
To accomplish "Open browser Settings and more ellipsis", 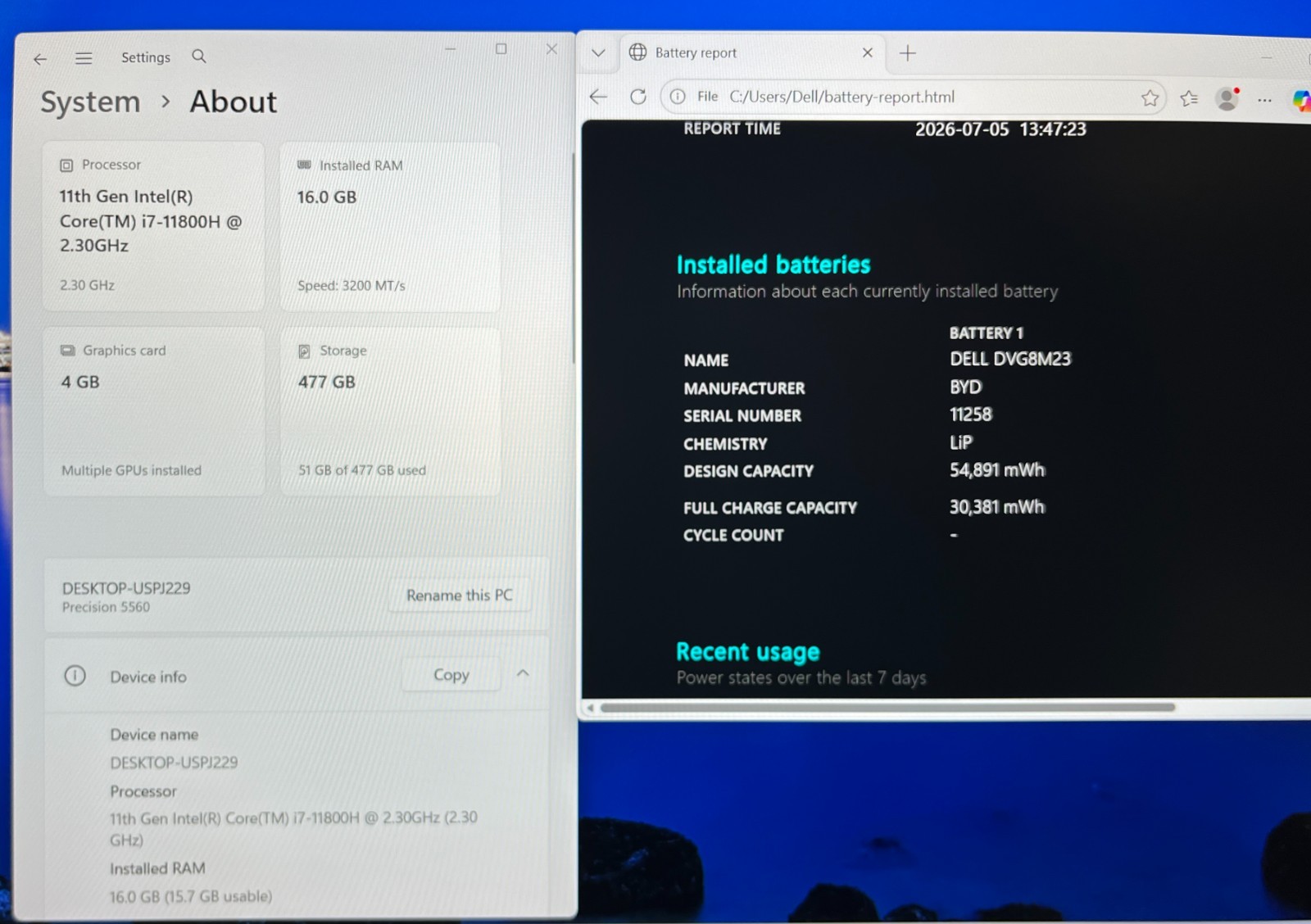I will tap(1264, 100).
